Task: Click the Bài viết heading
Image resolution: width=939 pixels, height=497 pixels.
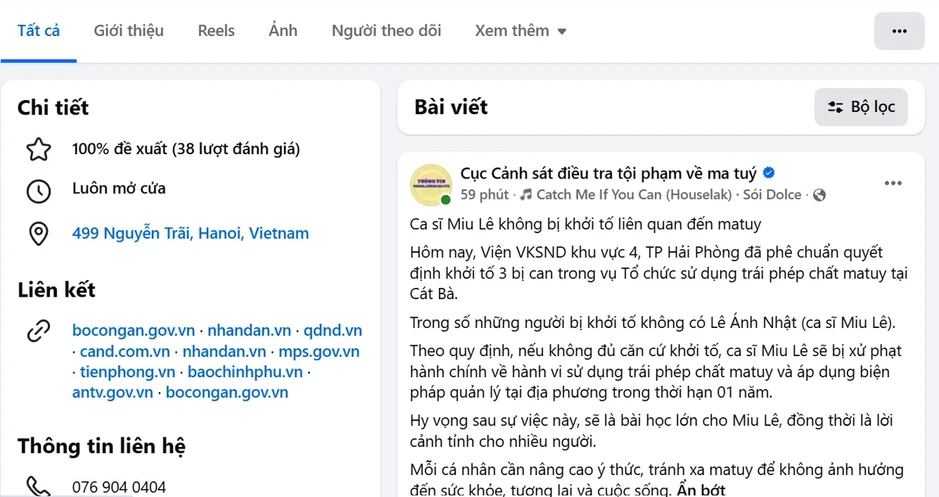Action: point(451,107)
